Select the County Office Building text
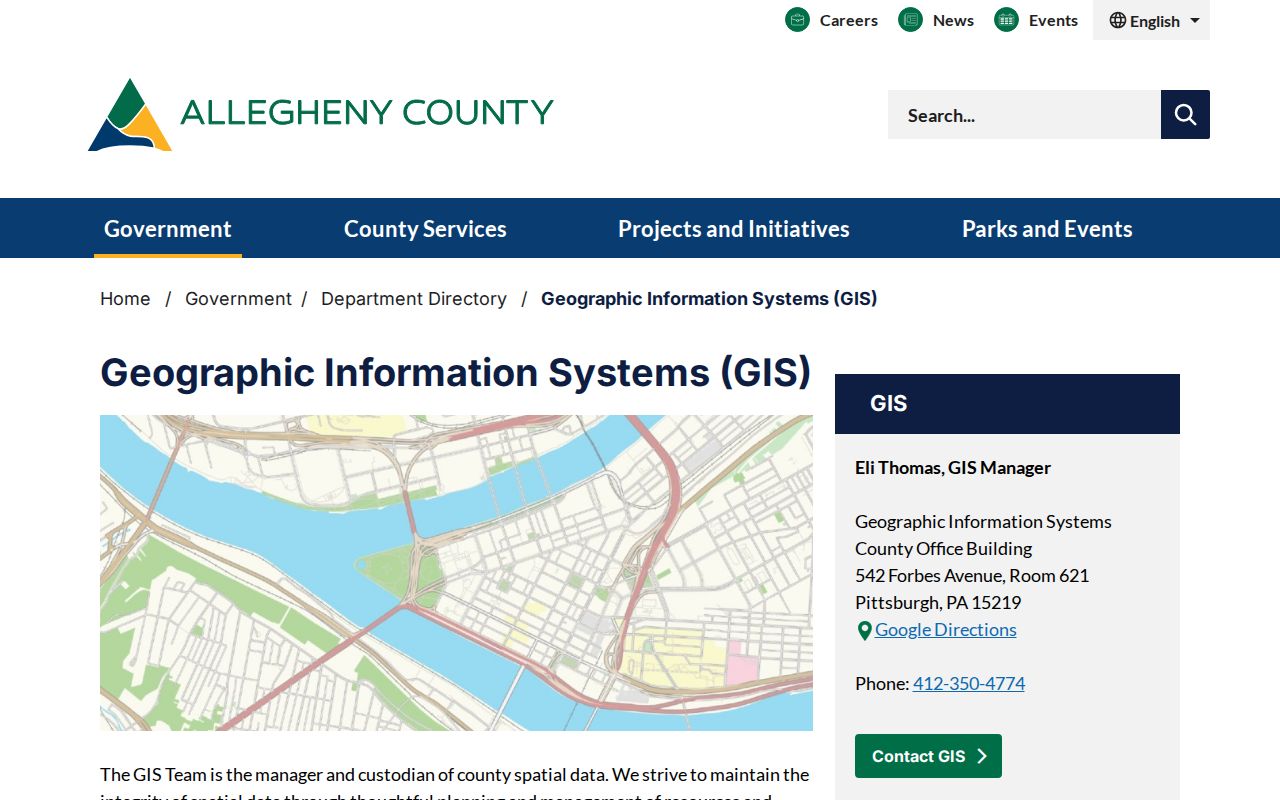This screenshot has height=800, width=1280. click(x=943, y=549)
